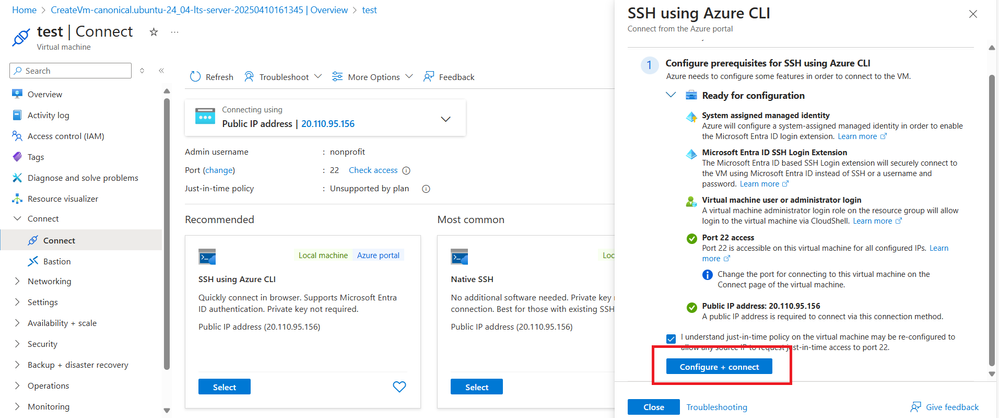The height and width of the screenshot is (418, 999).
Task: Click the Refresh icon in toolbar
Action: [195, 77]
